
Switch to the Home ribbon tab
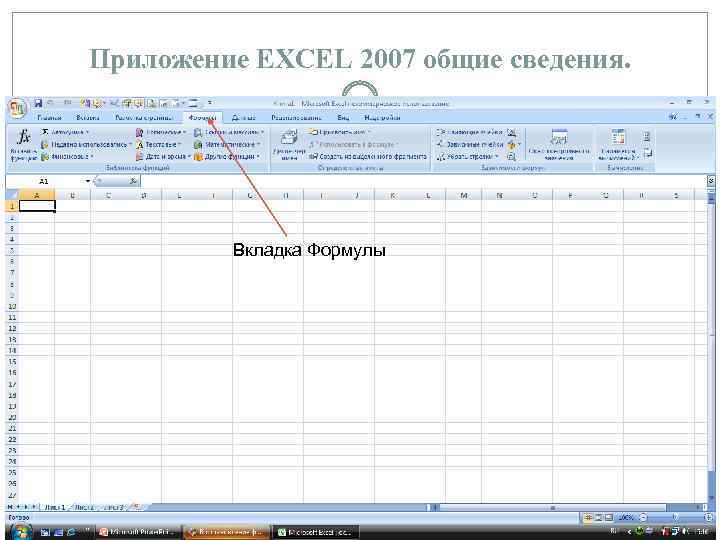pyautogui.click(x=50, y=118)
